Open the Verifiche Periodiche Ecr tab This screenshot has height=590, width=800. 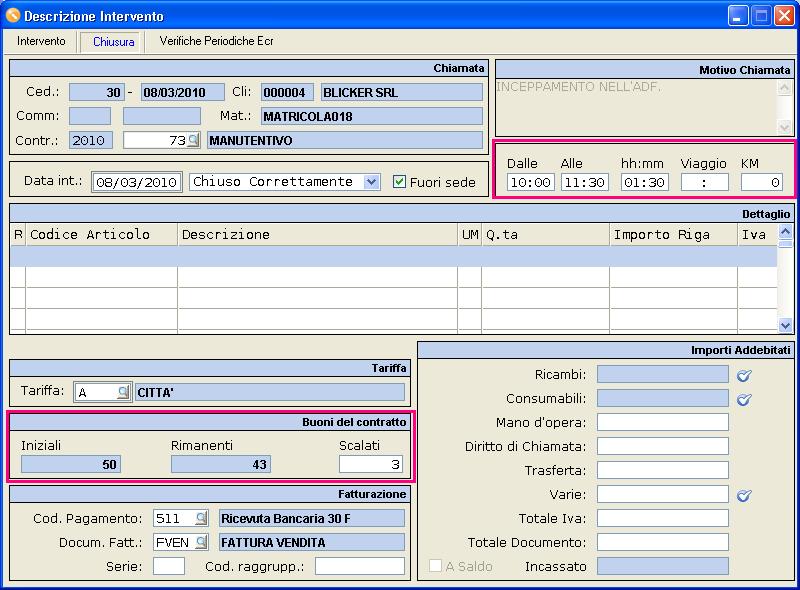point(216,41)
